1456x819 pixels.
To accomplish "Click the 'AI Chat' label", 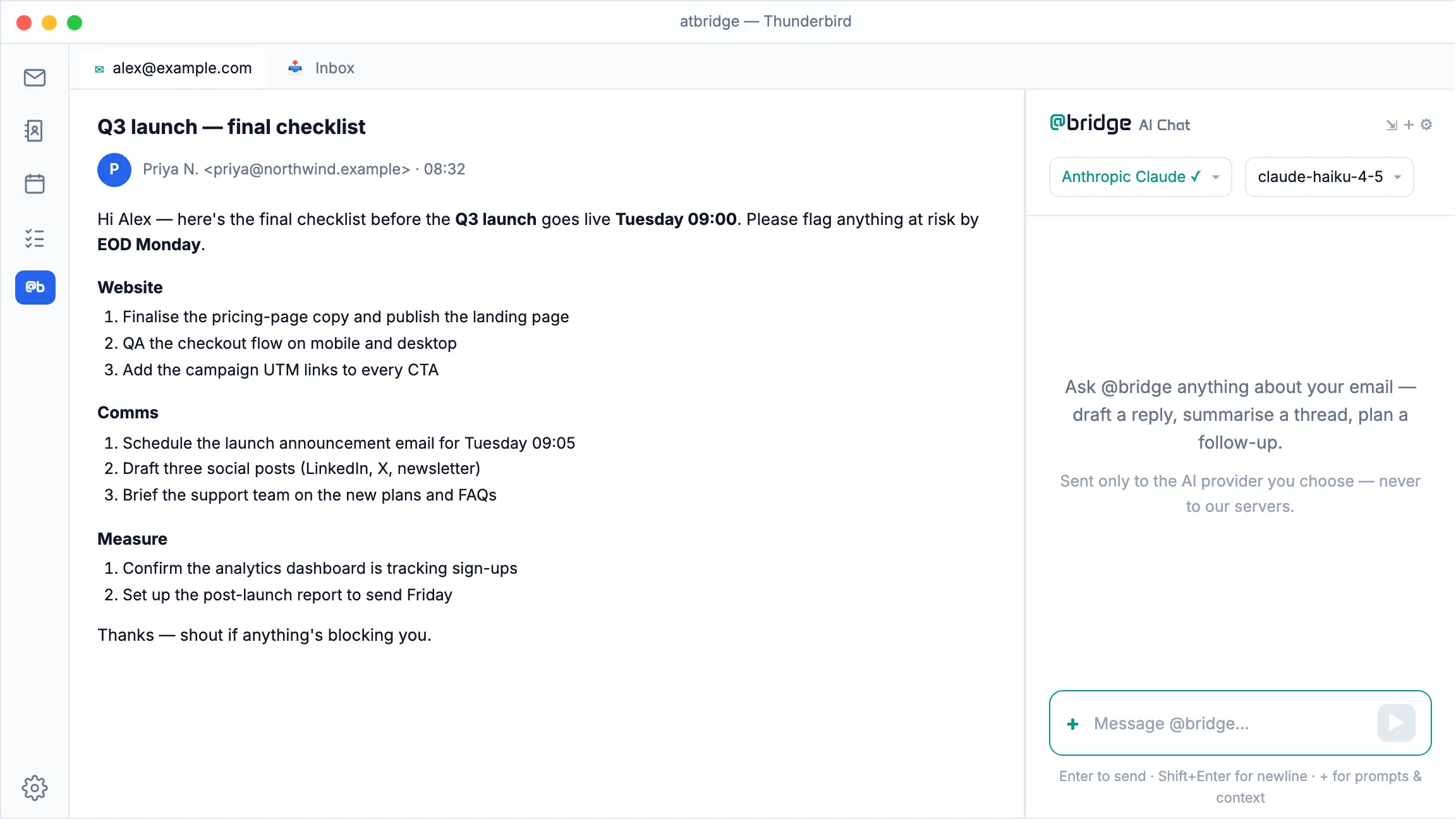I will point(1164,125).
